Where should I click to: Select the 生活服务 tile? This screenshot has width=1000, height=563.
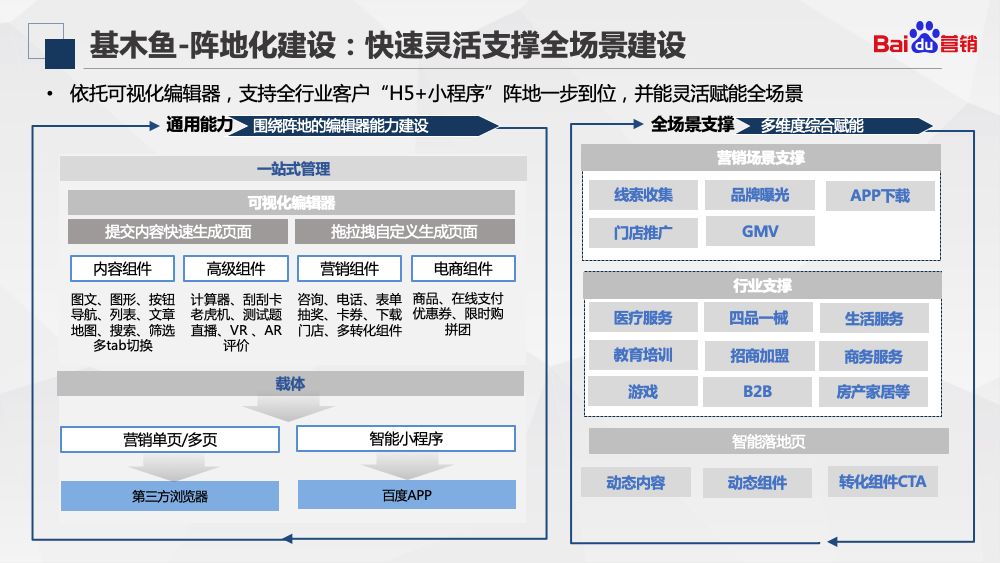[x=874, y=318]
